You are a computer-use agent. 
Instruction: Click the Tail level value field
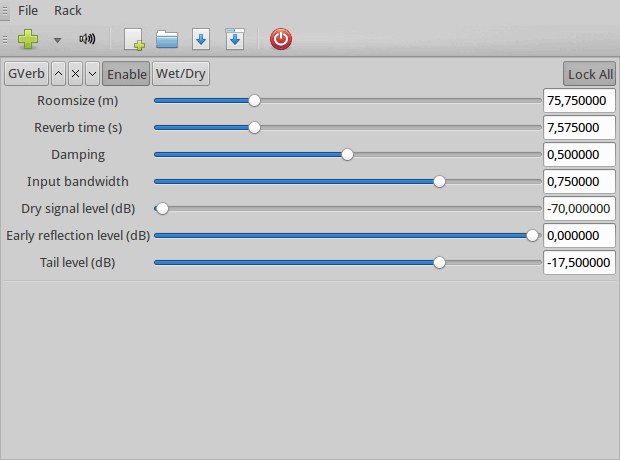coord(578,263)
